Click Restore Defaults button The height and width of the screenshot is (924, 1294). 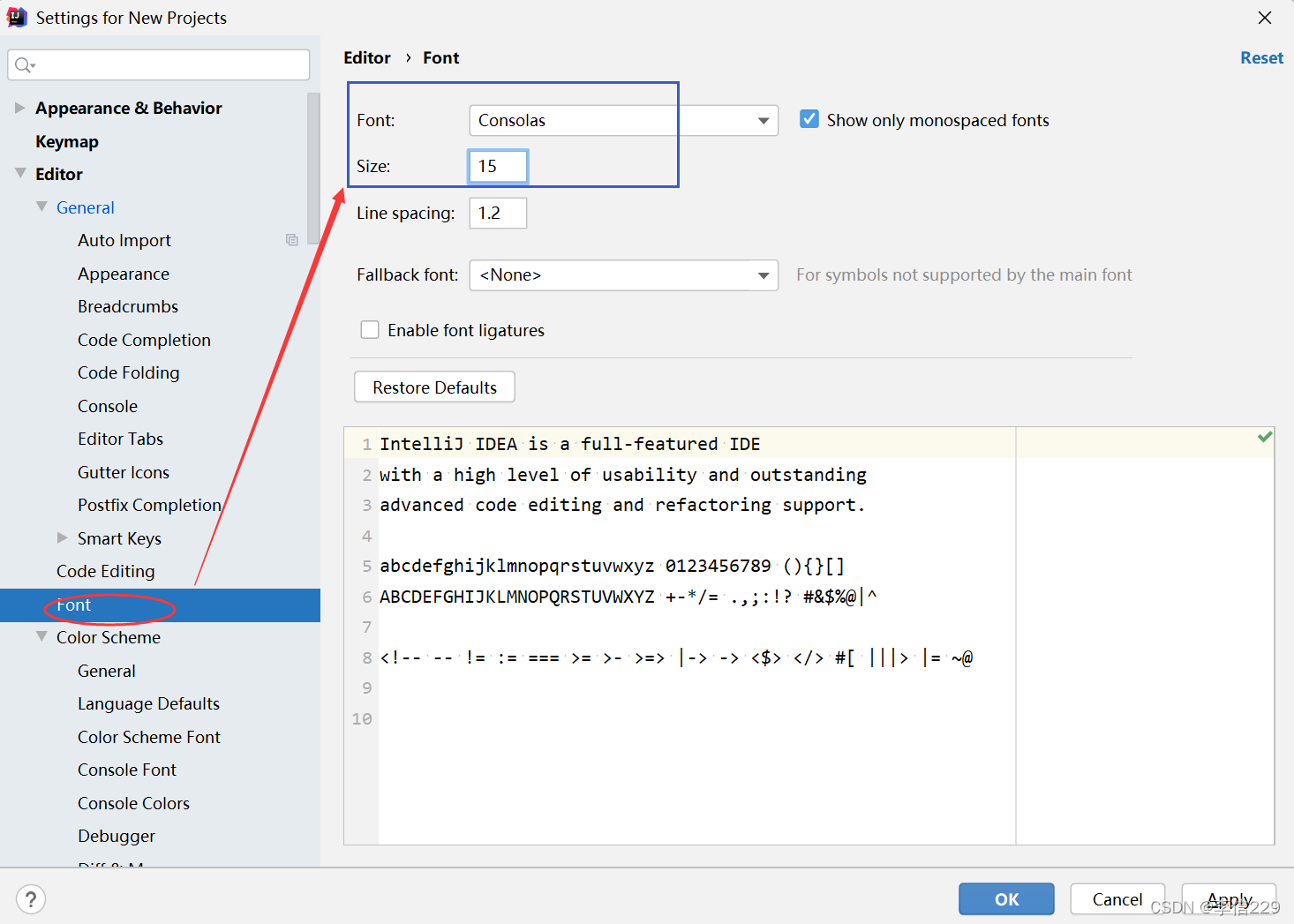[434, 387]
